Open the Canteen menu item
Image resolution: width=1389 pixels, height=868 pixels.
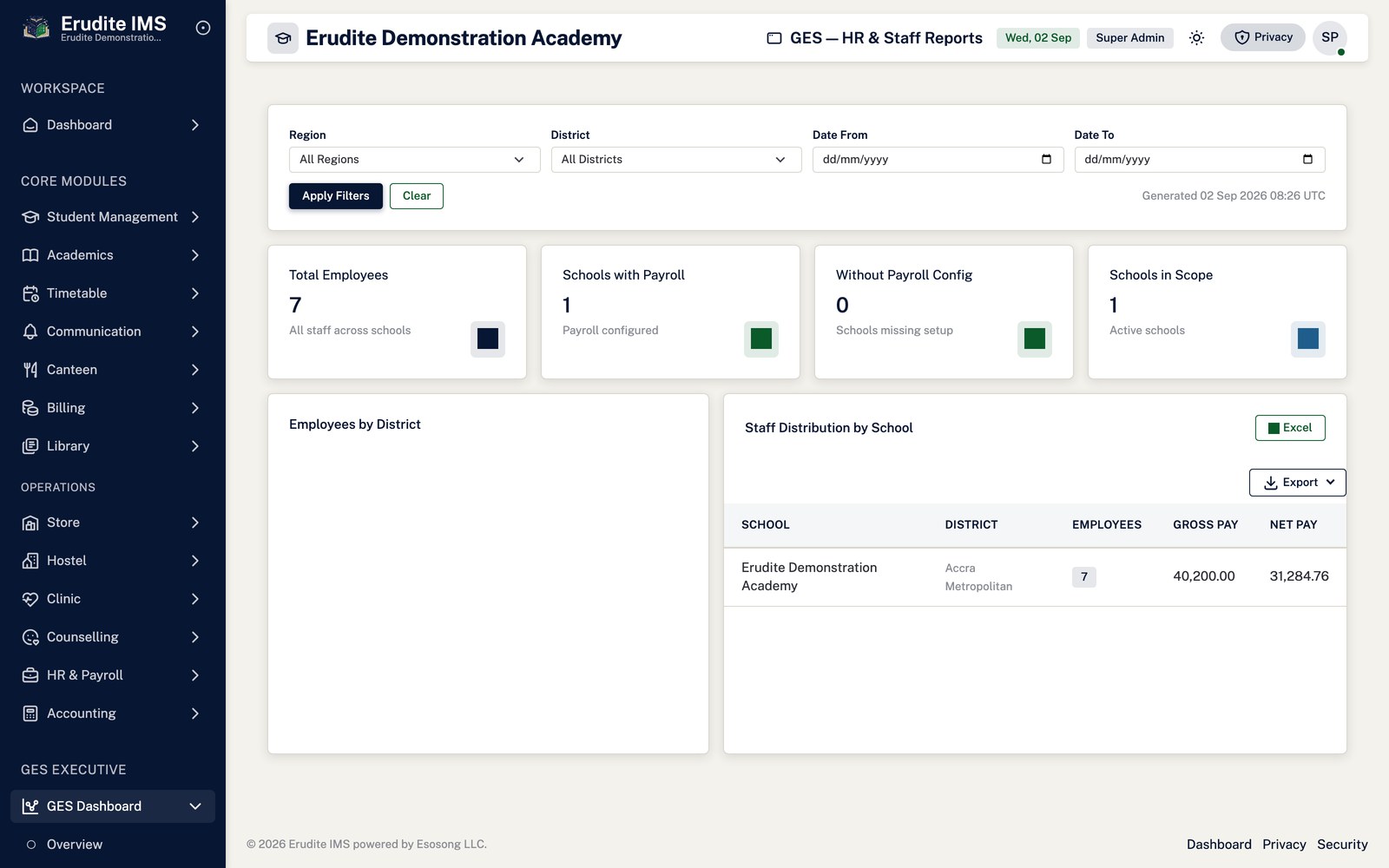113,370
